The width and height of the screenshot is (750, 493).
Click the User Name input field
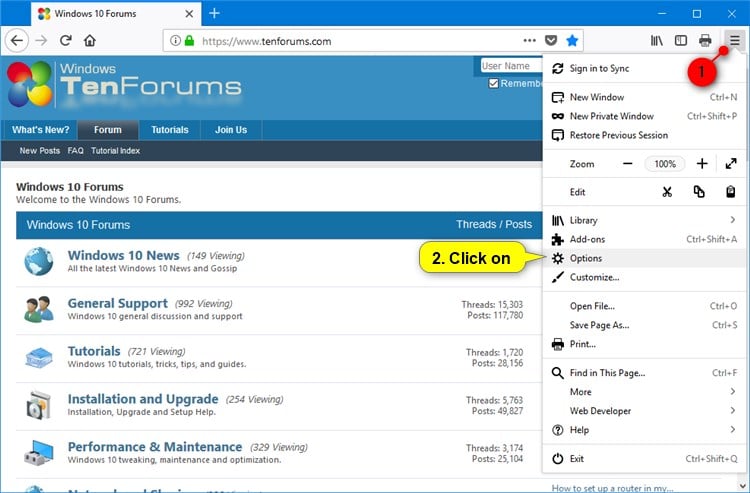511,66
